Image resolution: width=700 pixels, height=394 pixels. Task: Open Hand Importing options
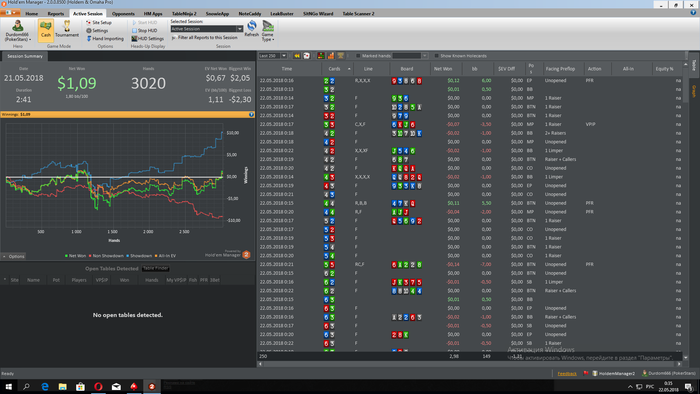point(105,39)
